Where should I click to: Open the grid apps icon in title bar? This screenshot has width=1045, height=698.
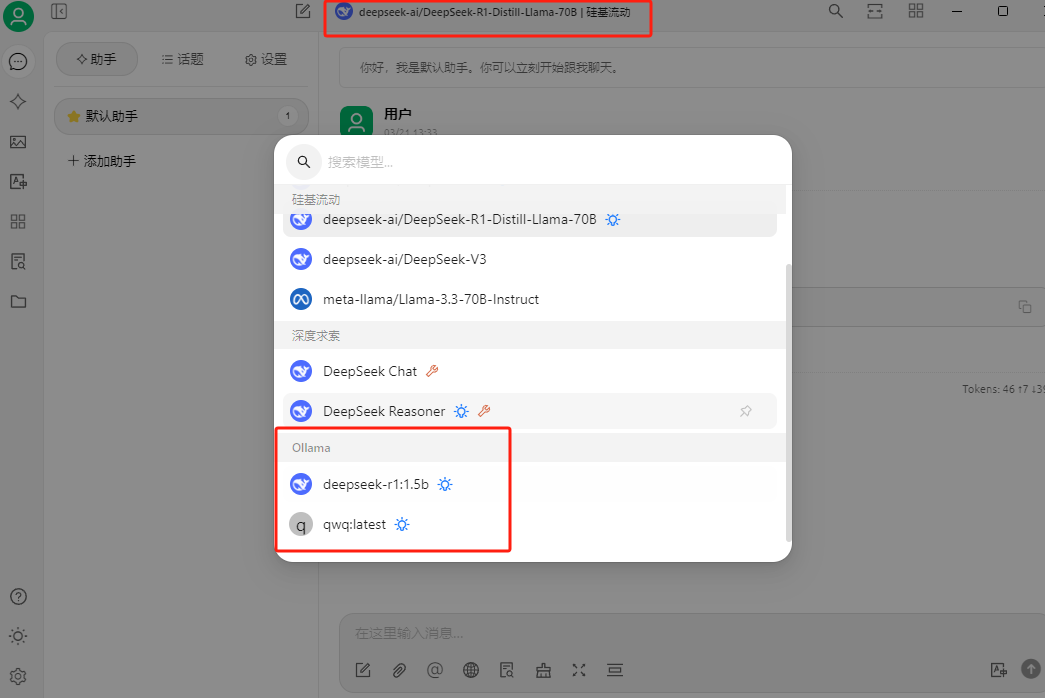coord(916,11)
